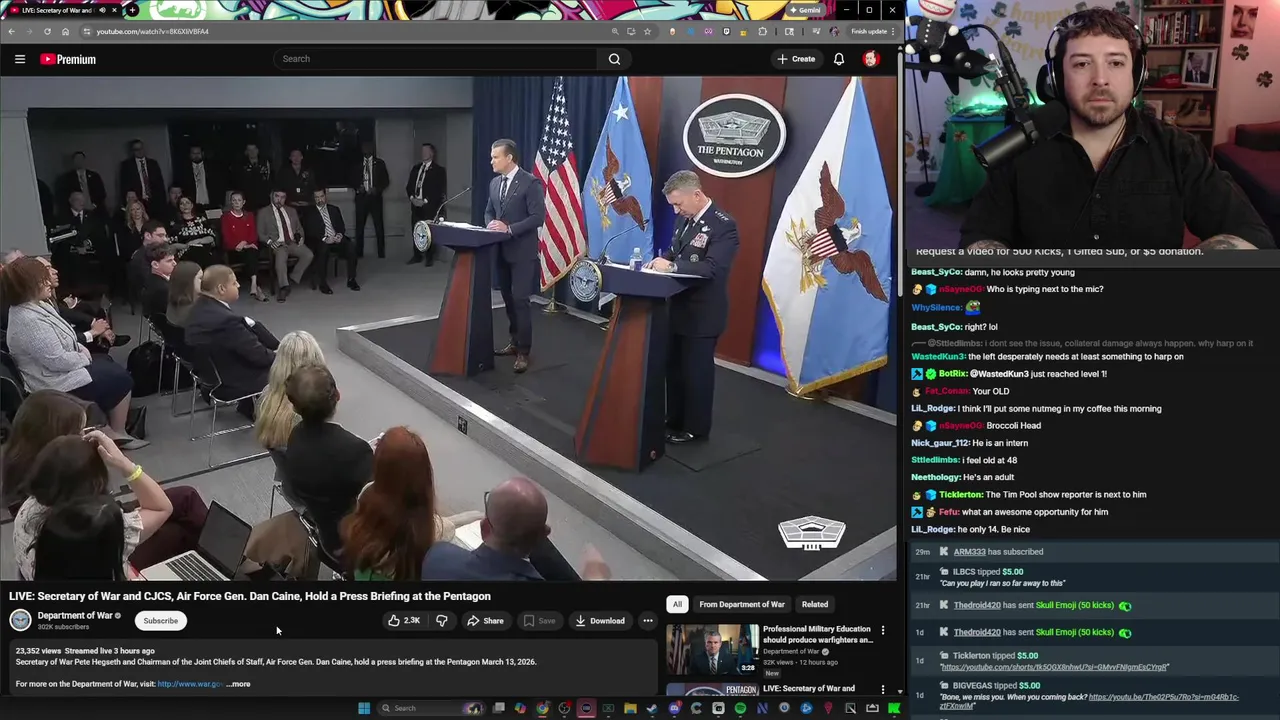Screen dimensions: 1280x720
Task: Click ARM333 subscriber name in activity feed
Action: point(970,552)
